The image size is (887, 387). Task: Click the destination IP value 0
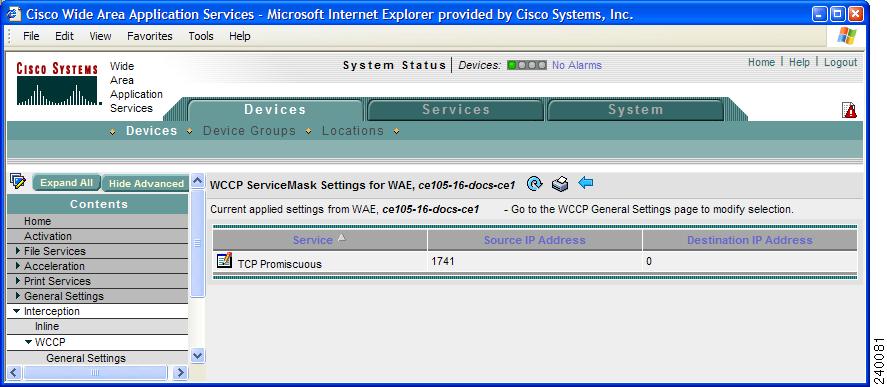tap(649, 261)
